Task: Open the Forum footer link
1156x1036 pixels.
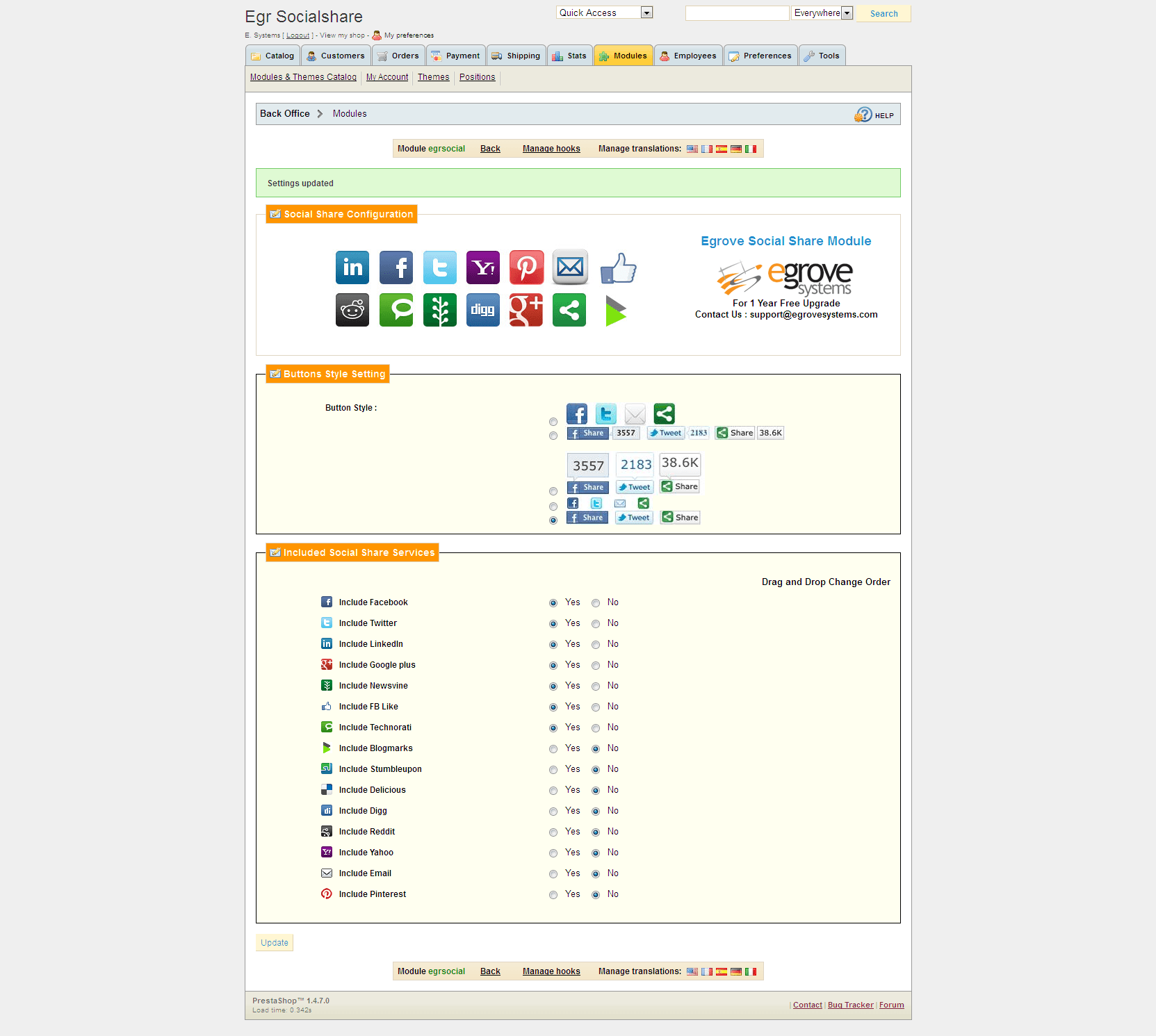Action: (892, 1005)
